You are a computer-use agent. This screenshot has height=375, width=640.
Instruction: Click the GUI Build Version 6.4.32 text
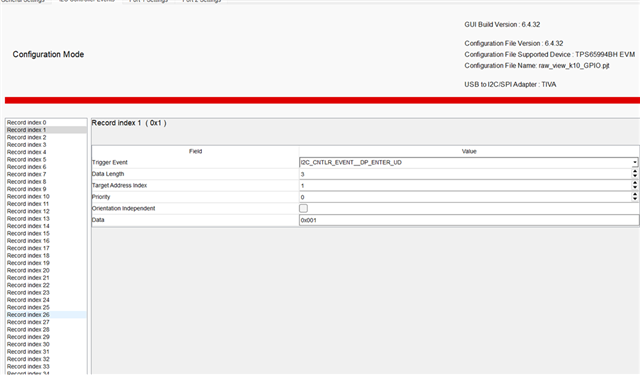[502, 24]
